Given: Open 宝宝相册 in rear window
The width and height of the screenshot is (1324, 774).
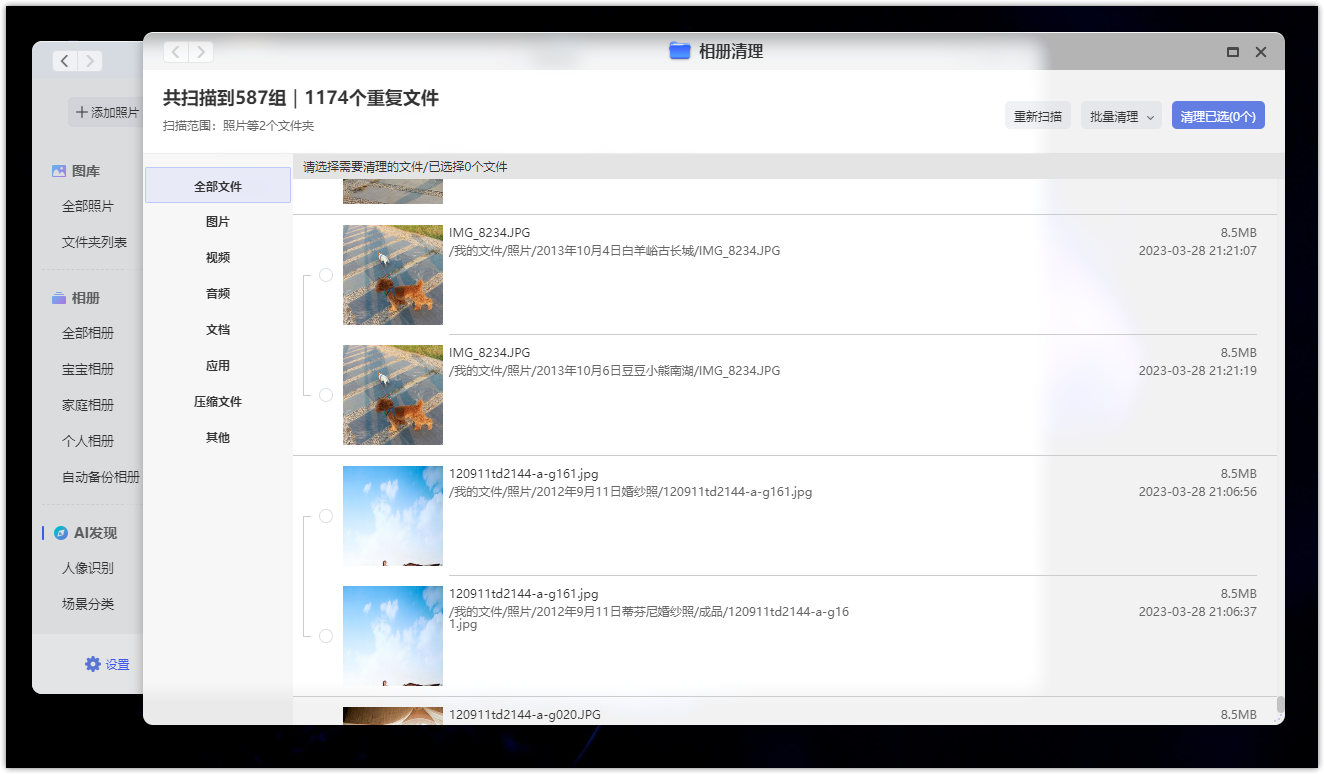Looking at the screenshot, I should pyautogui.click(x=88, y=369).
